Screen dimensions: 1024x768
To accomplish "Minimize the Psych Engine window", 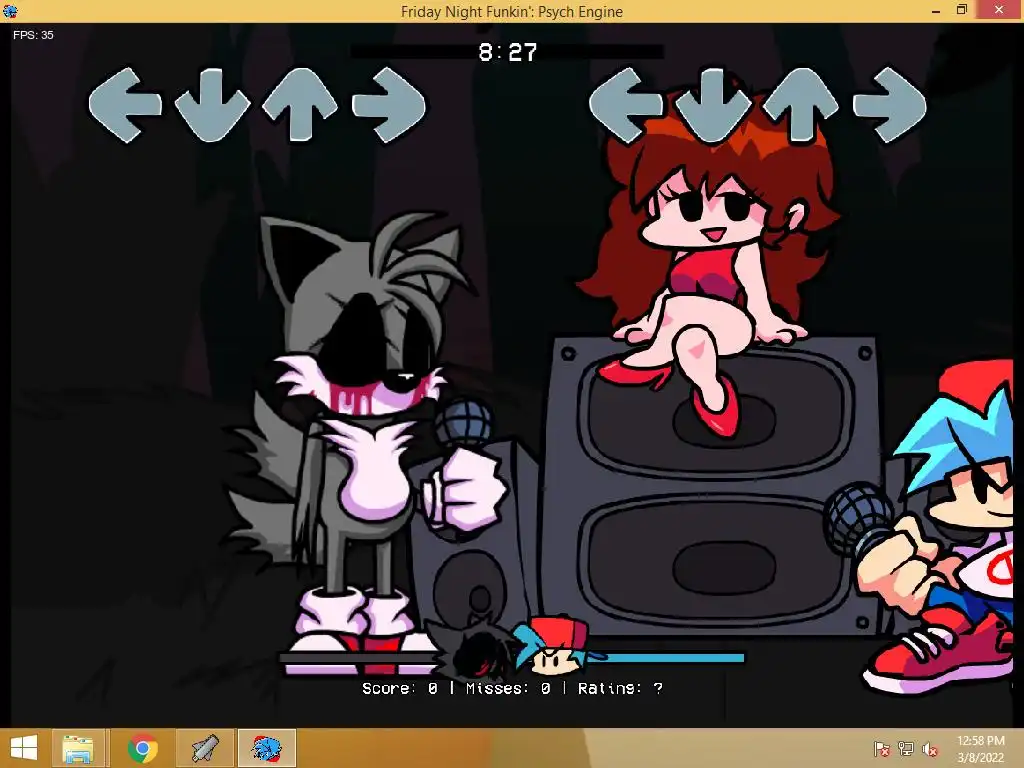I will point(936,11).
